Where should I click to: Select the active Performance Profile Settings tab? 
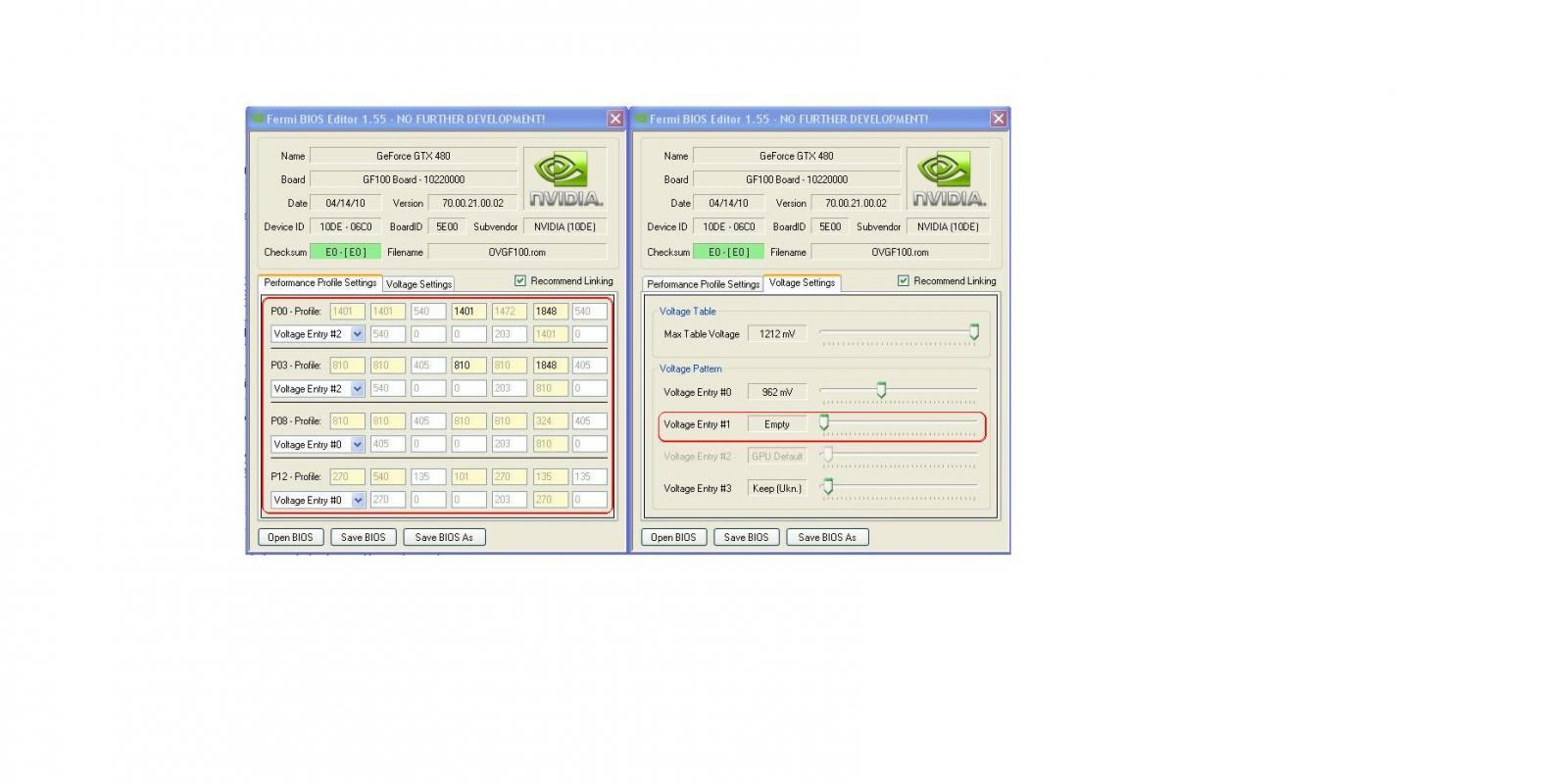point(319,282)
